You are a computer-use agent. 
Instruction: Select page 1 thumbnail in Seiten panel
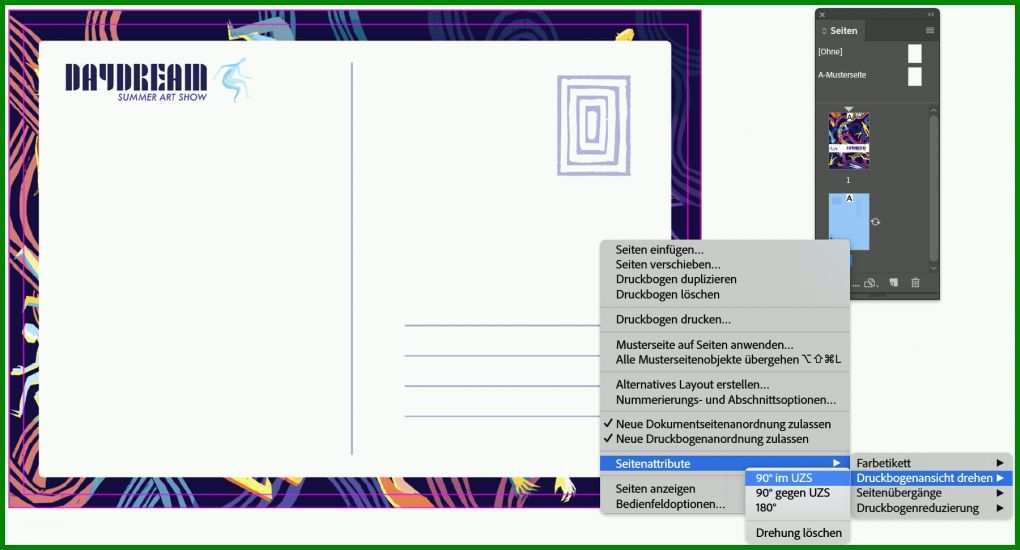pos(849,141)
